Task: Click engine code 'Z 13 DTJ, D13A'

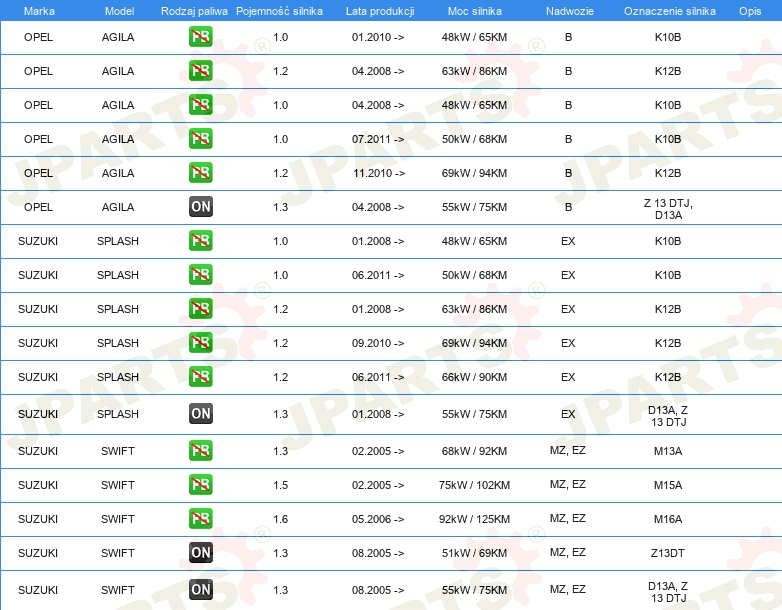Action: pos(668,209)
